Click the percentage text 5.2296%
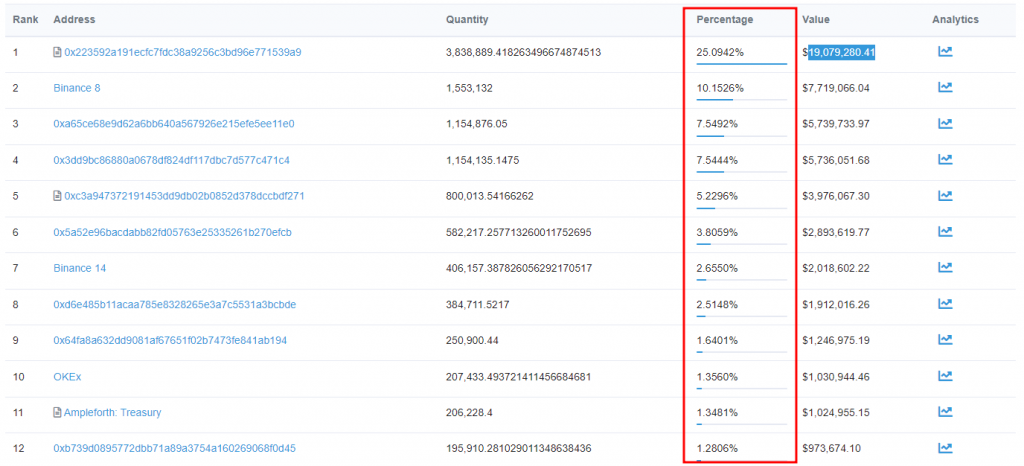 pos(718,196)
